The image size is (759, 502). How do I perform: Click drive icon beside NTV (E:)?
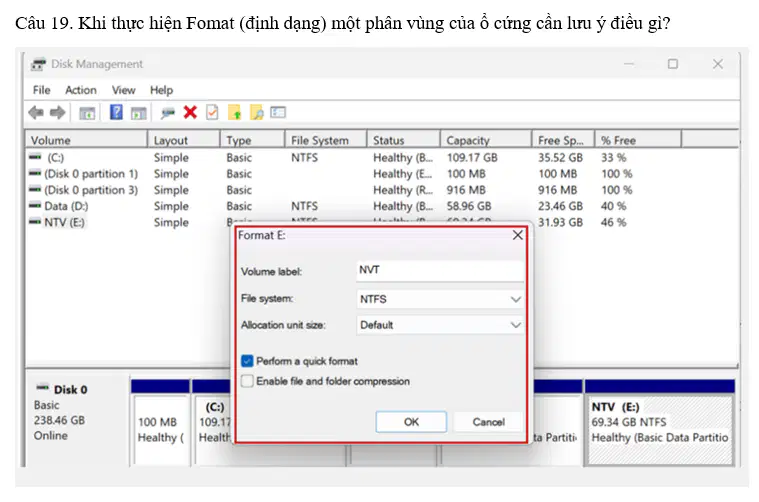click(35, 222)
